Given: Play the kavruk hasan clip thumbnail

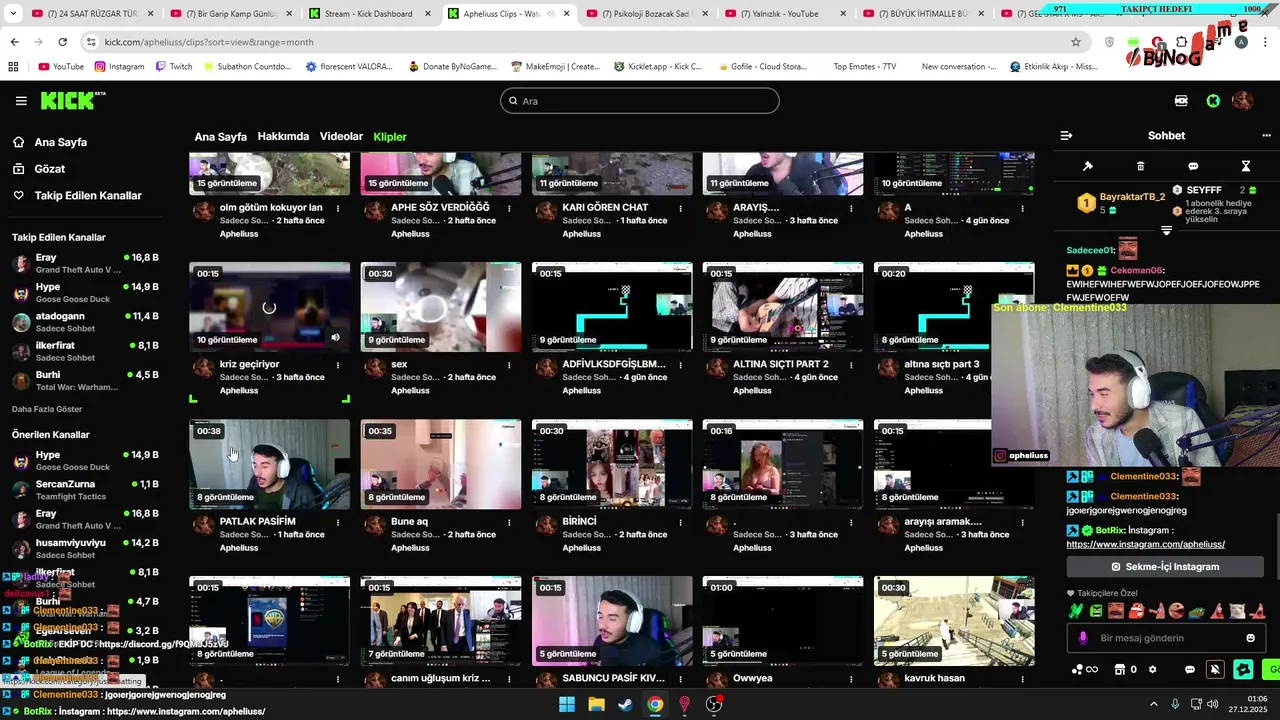Looking at the screenshot, I should point(954,621).
